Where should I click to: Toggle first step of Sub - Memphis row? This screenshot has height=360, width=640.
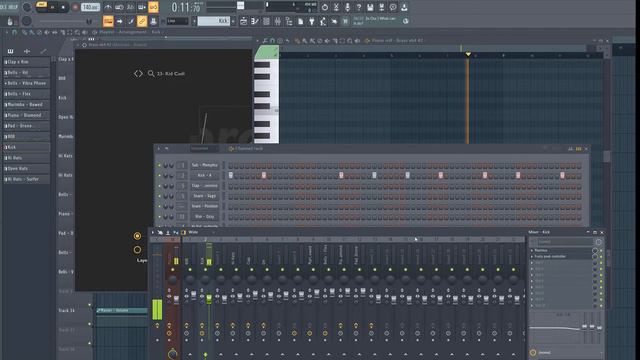pos(231,165)
